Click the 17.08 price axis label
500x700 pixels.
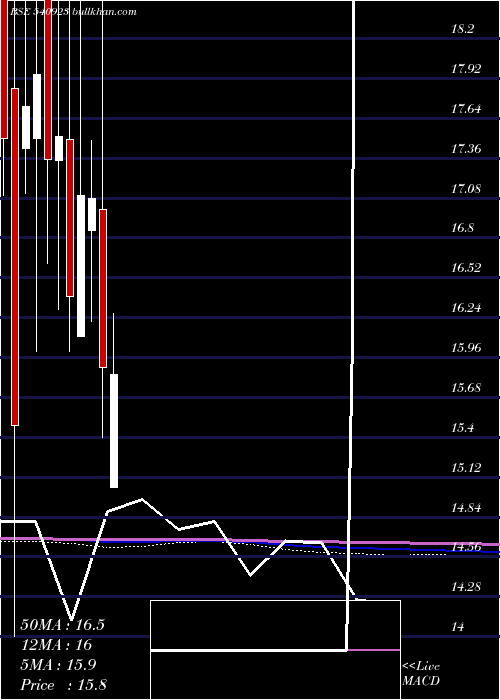click(466, 188)
